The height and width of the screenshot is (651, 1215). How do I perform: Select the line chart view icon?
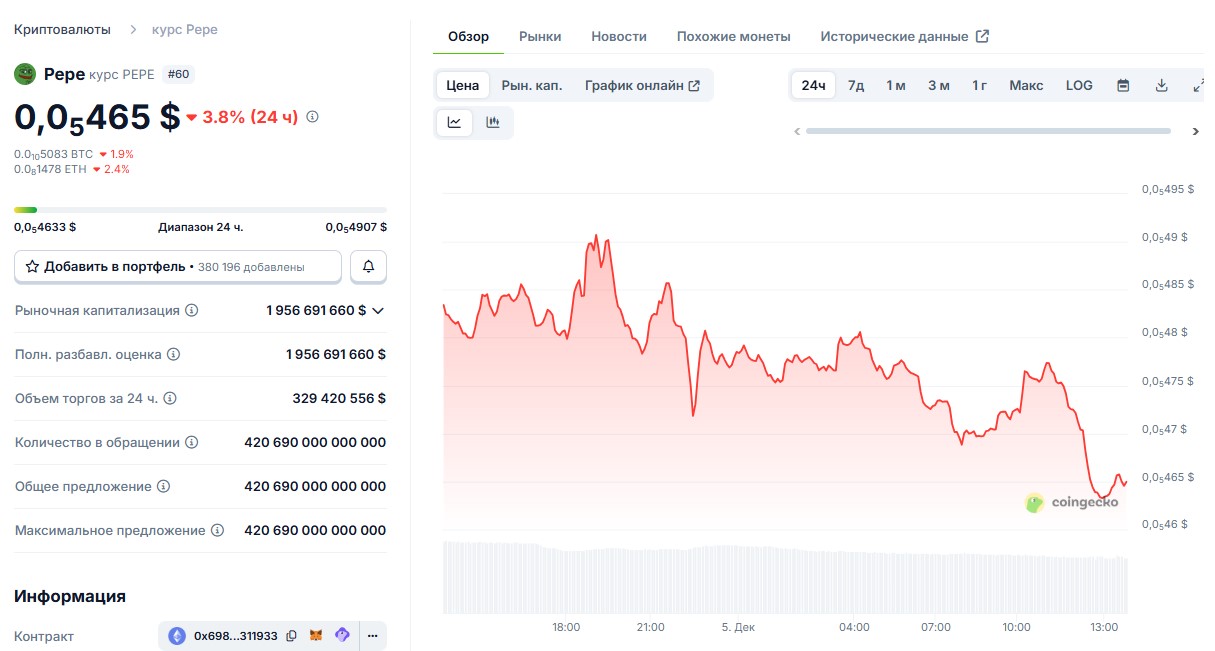point(455,122)
